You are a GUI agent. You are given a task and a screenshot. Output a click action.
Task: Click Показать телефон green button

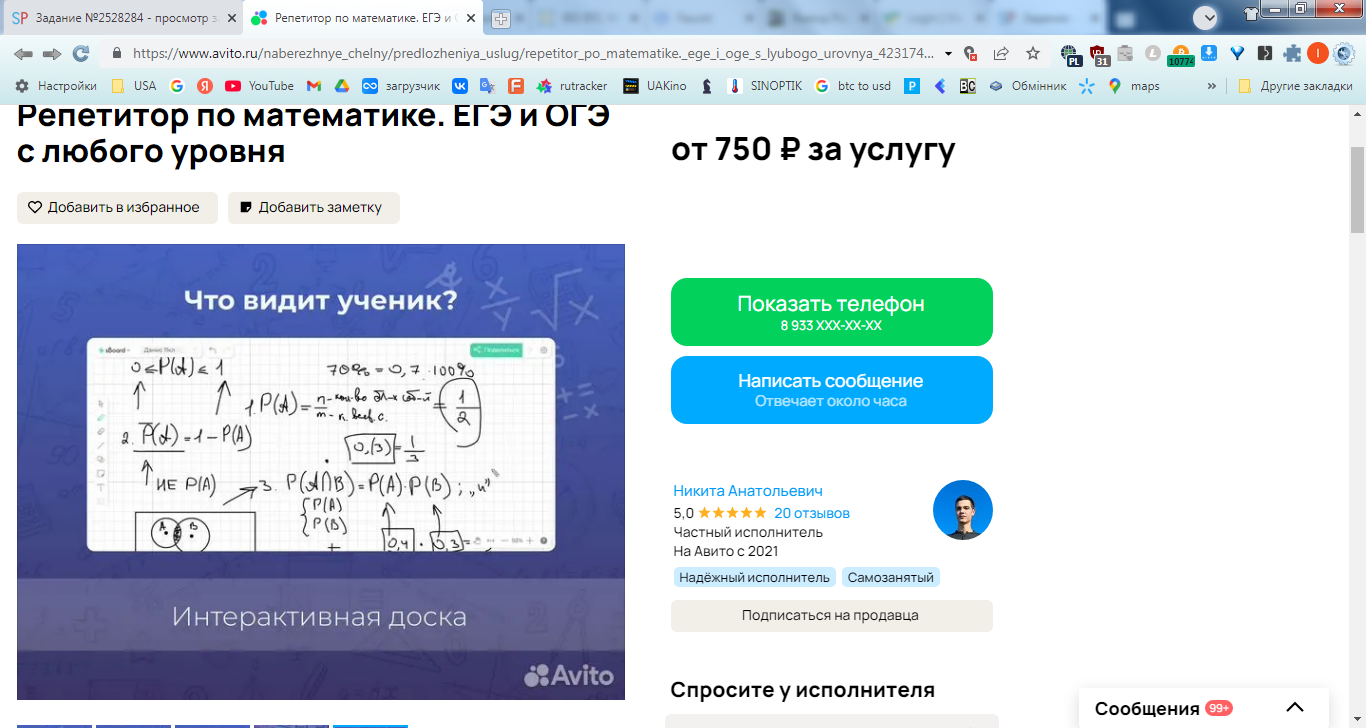click(x=831, y=312)
